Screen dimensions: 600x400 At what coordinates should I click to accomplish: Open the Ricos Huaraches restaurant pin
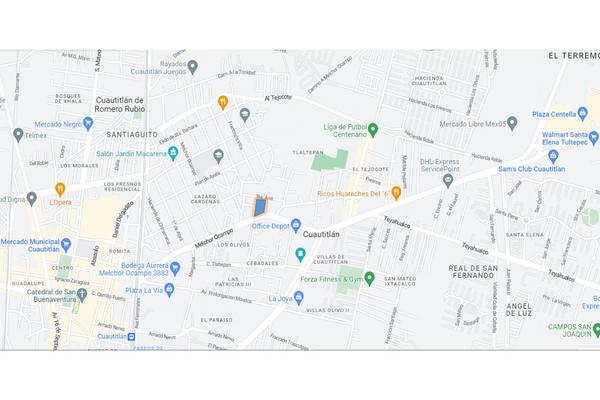(396, 193)
